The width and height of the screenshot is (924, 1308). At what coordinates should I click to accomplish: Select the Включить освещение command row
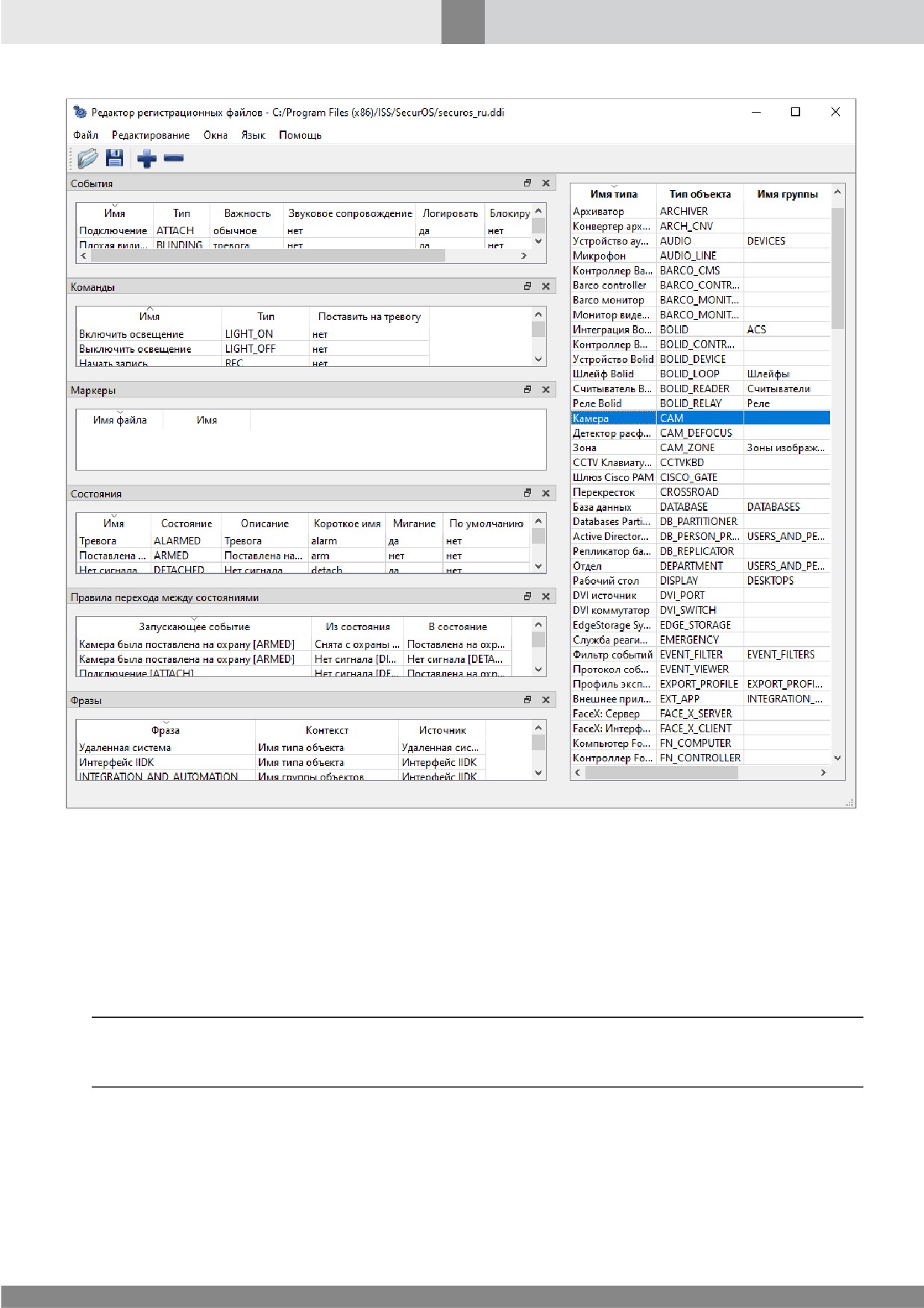[x=253, y=334]
